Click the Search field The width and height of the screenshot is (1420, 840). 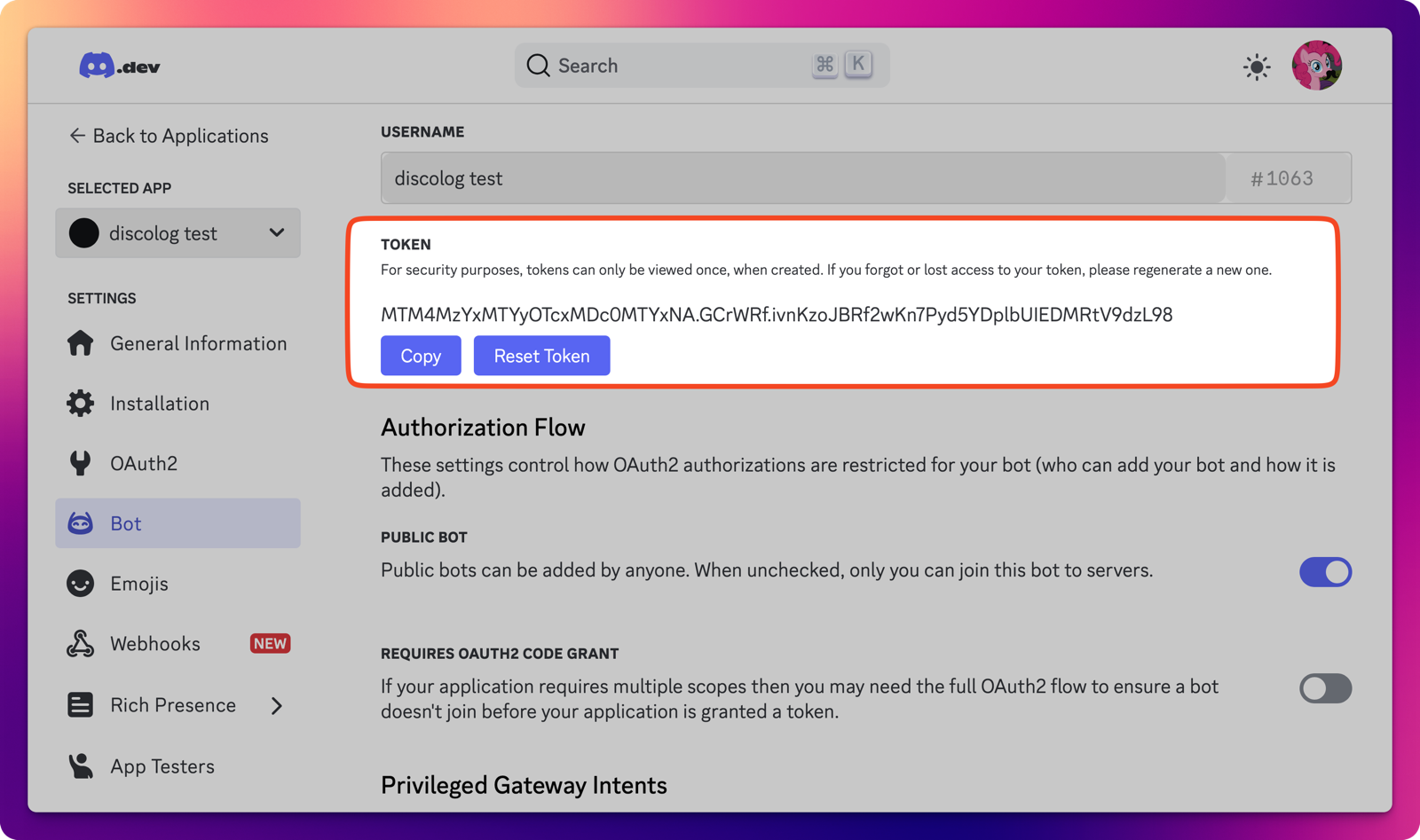[x=674, y=66]
